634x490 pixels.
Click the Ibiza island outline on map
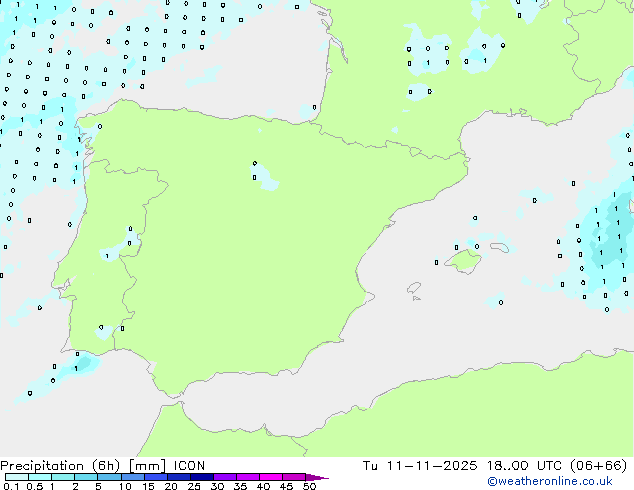point(414,289)
